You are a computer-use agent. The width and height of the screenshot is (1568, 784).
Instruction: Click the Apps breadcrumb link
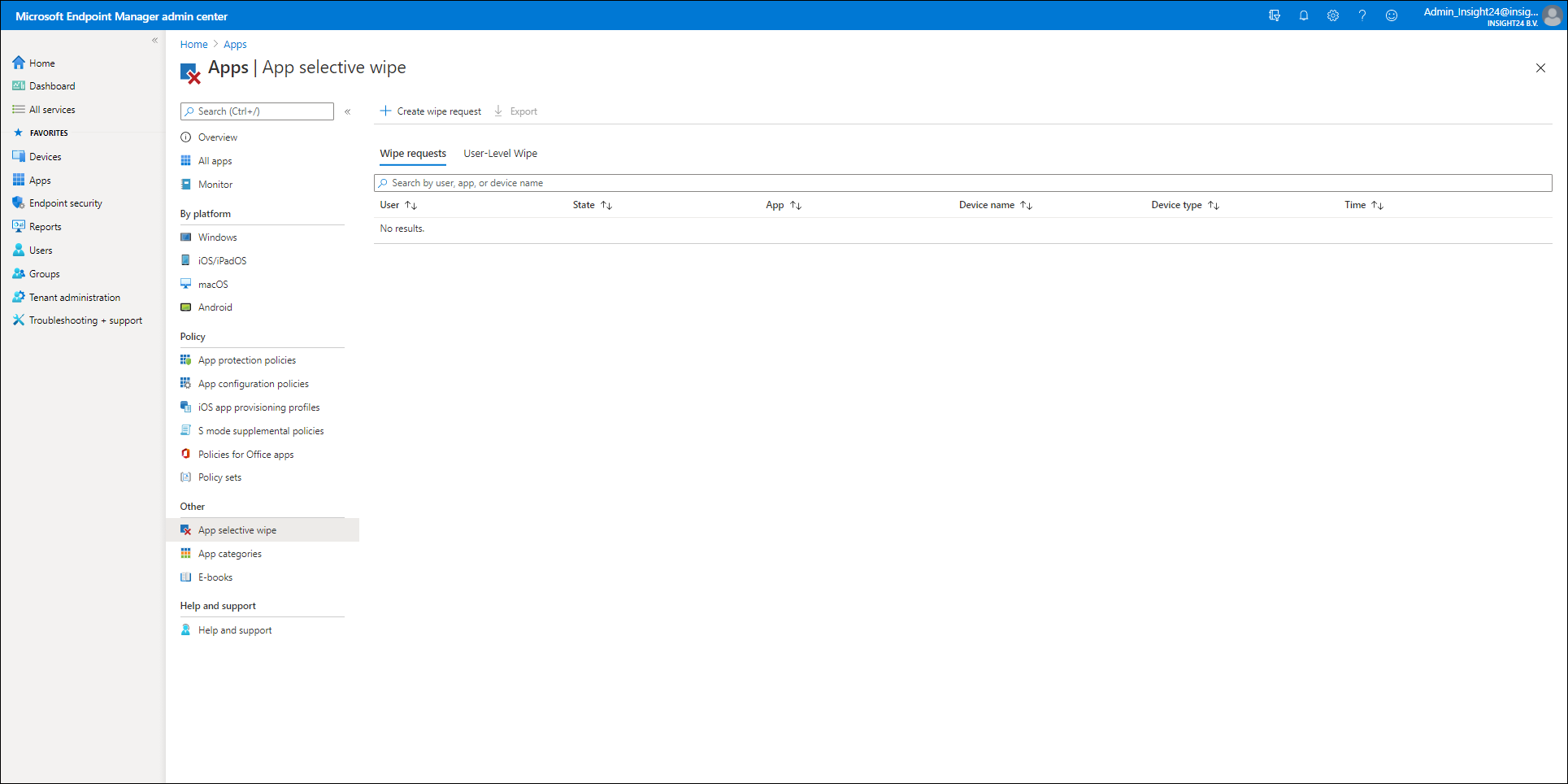[235, 45]
